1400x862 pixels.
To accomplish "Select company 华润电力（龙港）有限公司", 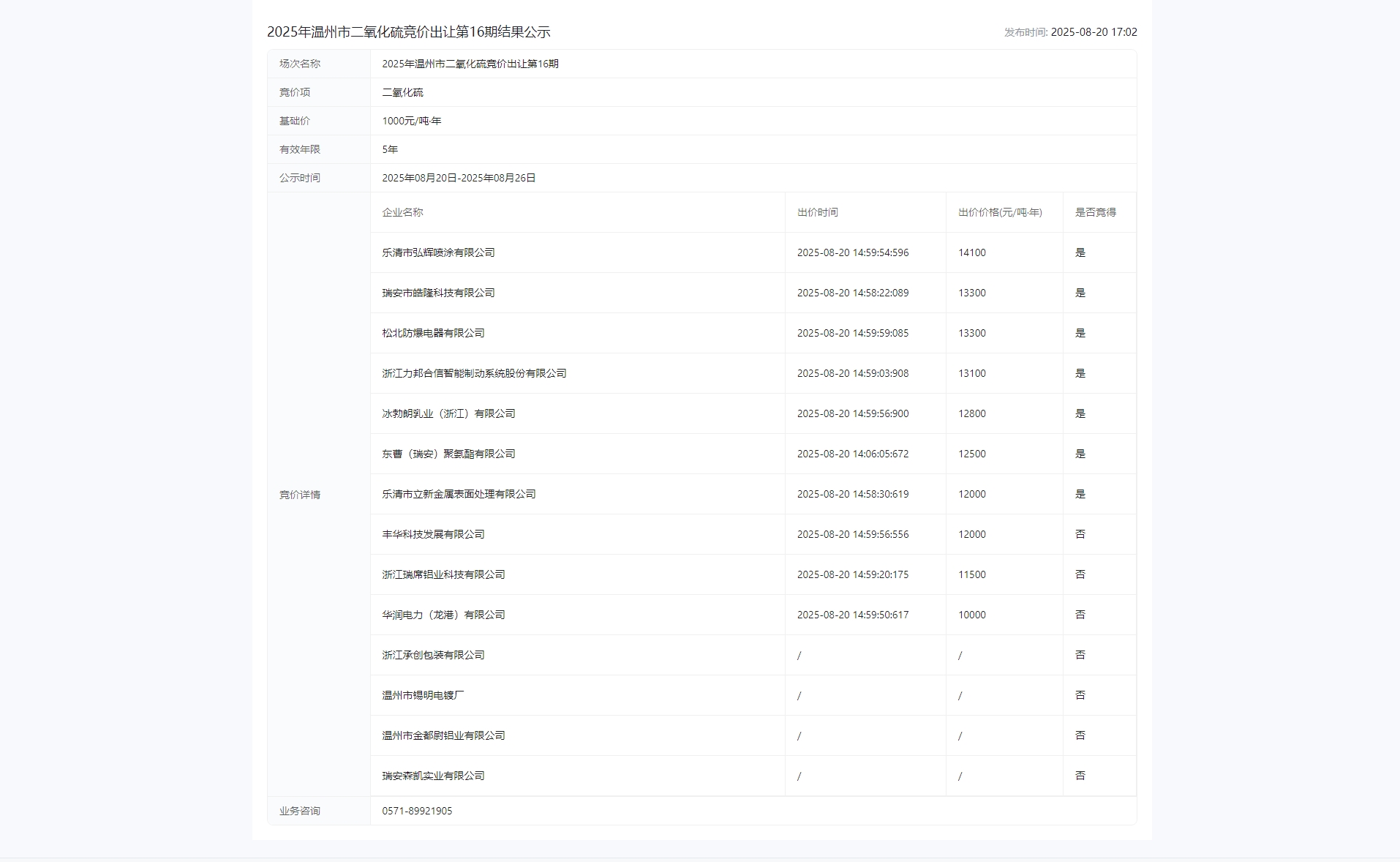I will pos(443,615).
